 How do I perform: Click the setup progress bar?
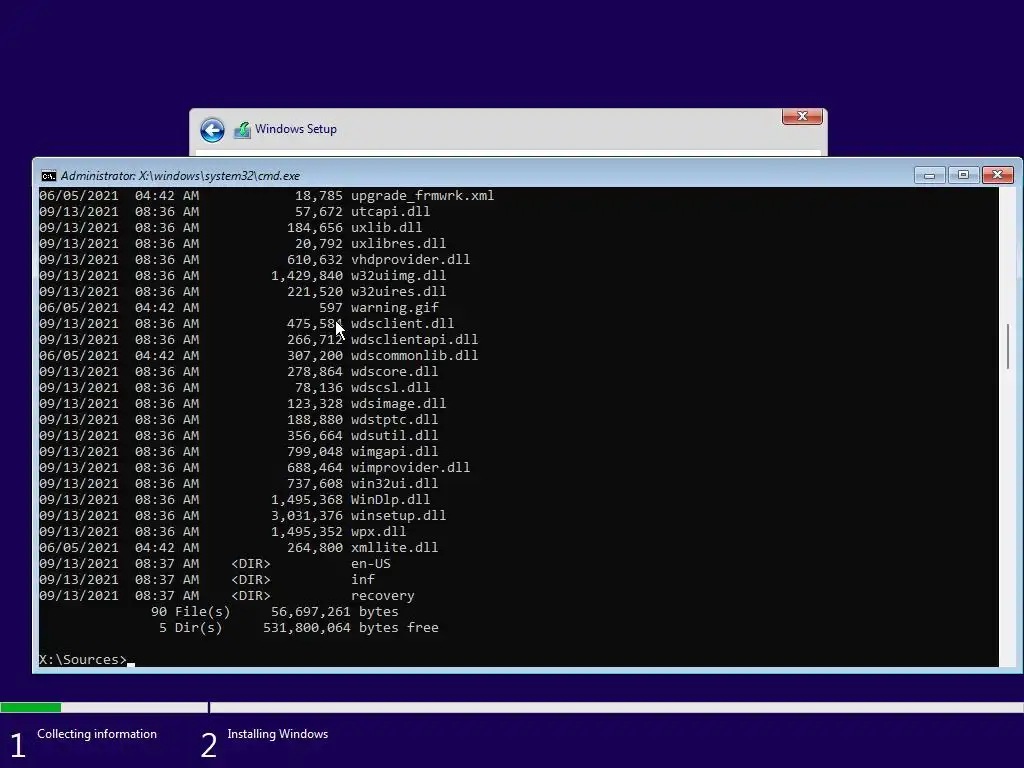tap(512, 707)
